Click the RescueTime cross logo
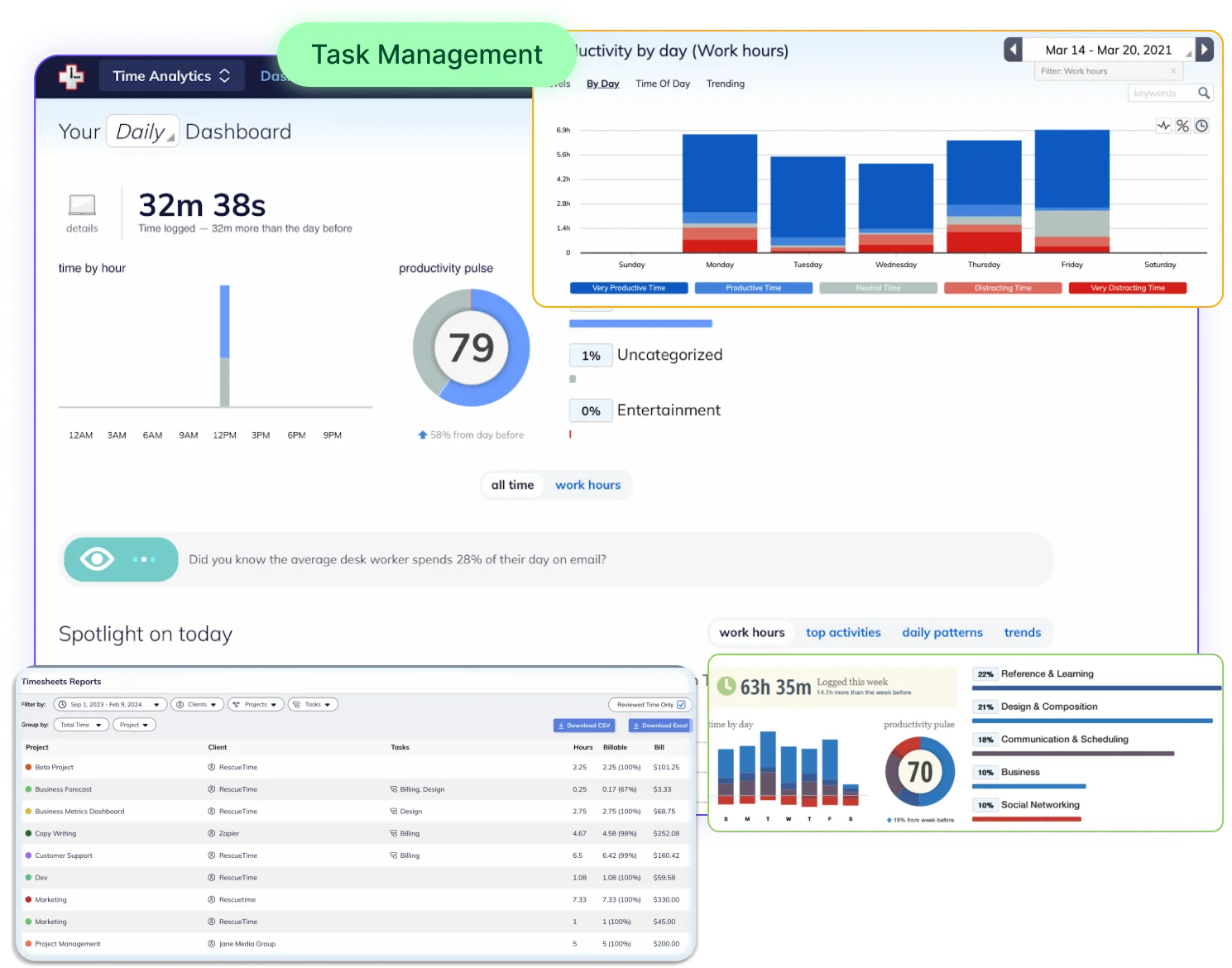The image size is (1232, 968). [x=71, y=76]
